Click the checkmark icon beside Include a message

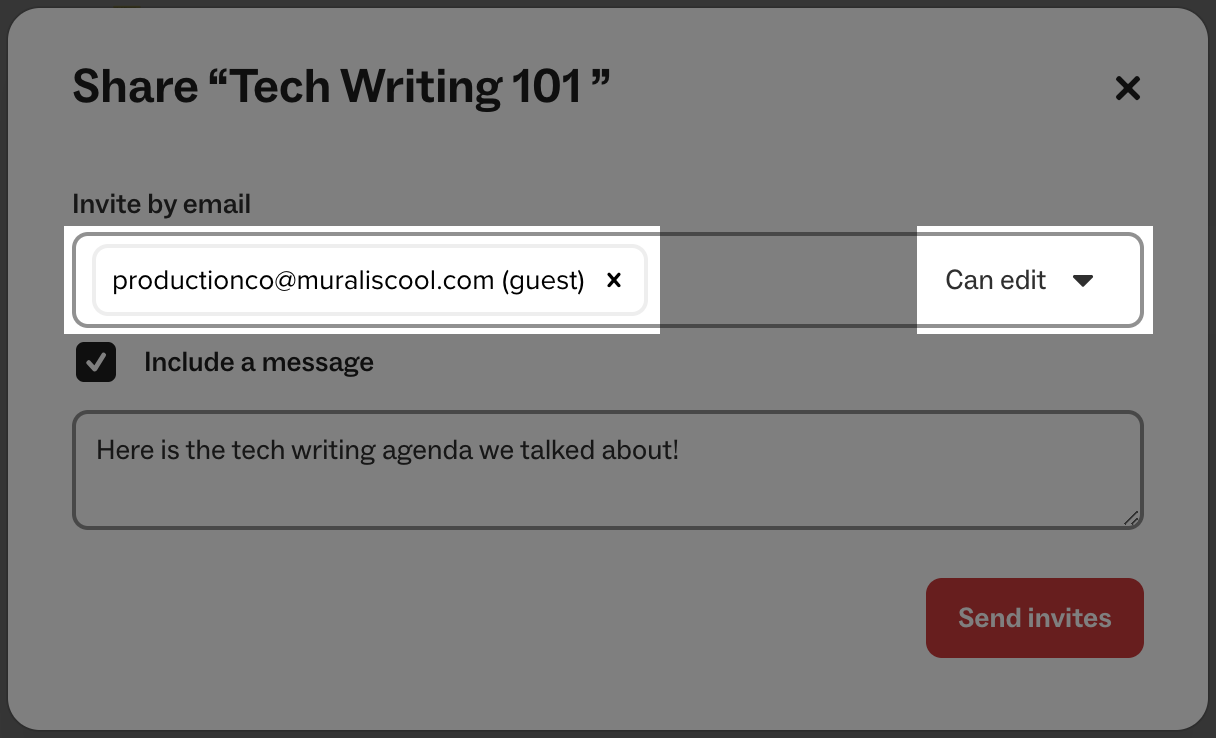[96, 362]
